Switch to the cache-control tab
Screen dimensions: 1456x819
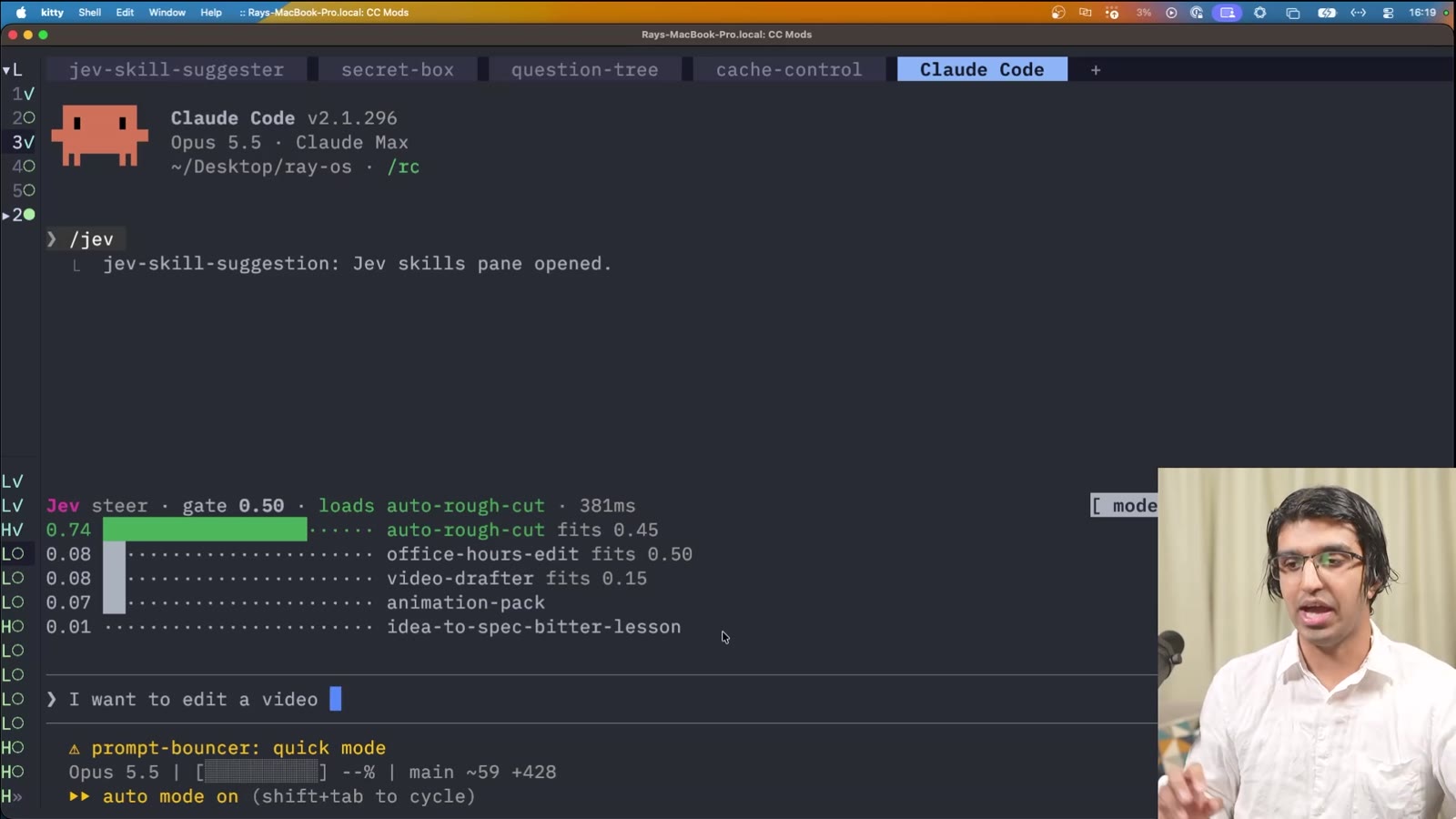coord(788,69)
